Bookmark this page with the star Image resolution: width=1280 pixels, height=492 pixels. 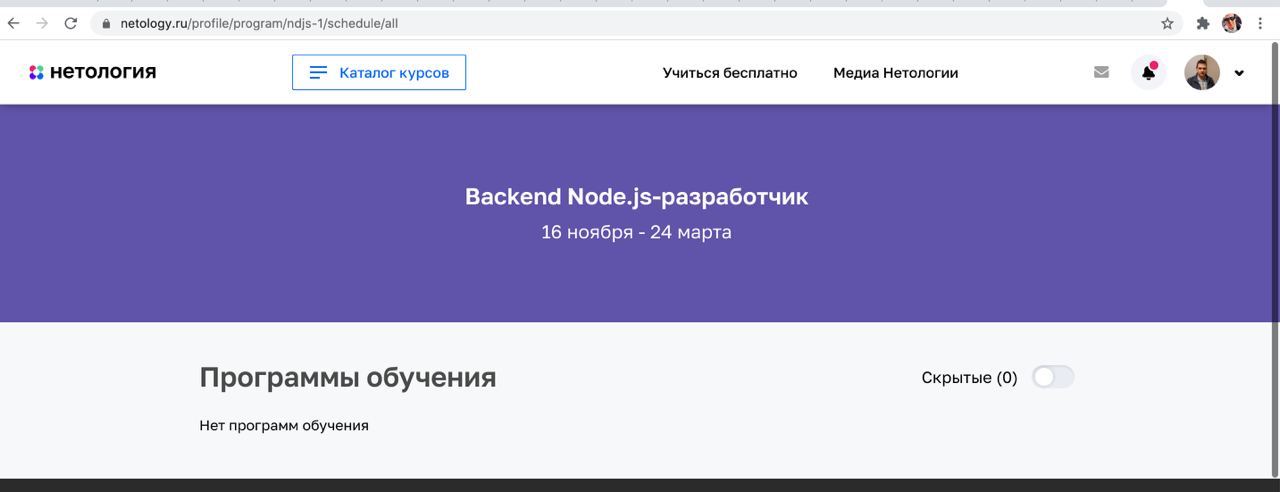1167,23
